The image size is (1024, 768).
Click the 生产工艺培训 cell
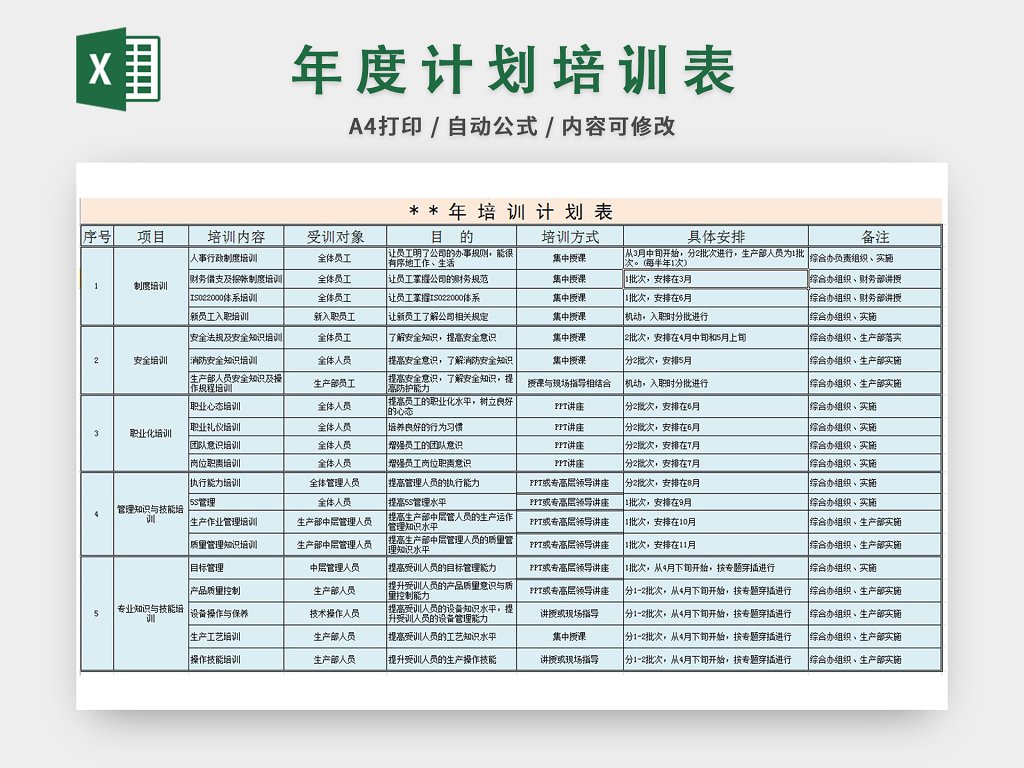pos(236,637)
